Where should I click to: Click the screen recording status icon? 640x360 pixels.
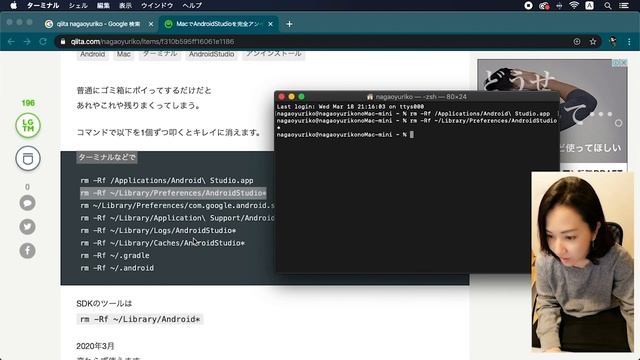click(x=528, y=5)
